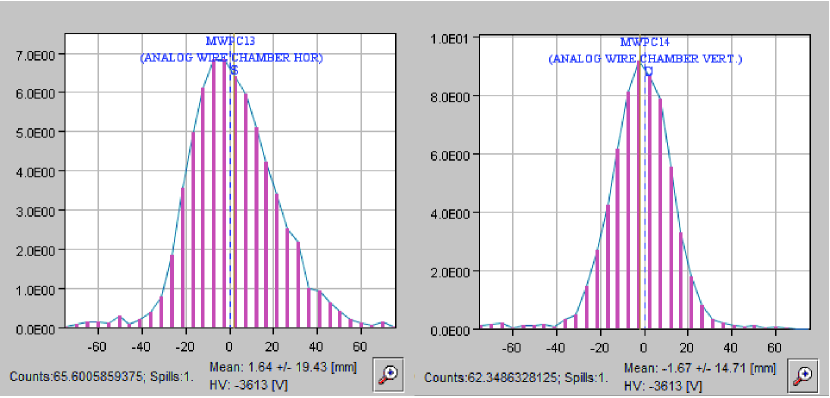
Task: Click the ANALOG WIRE CHAMBER HOR subtitle
Action: pos(231,58)
